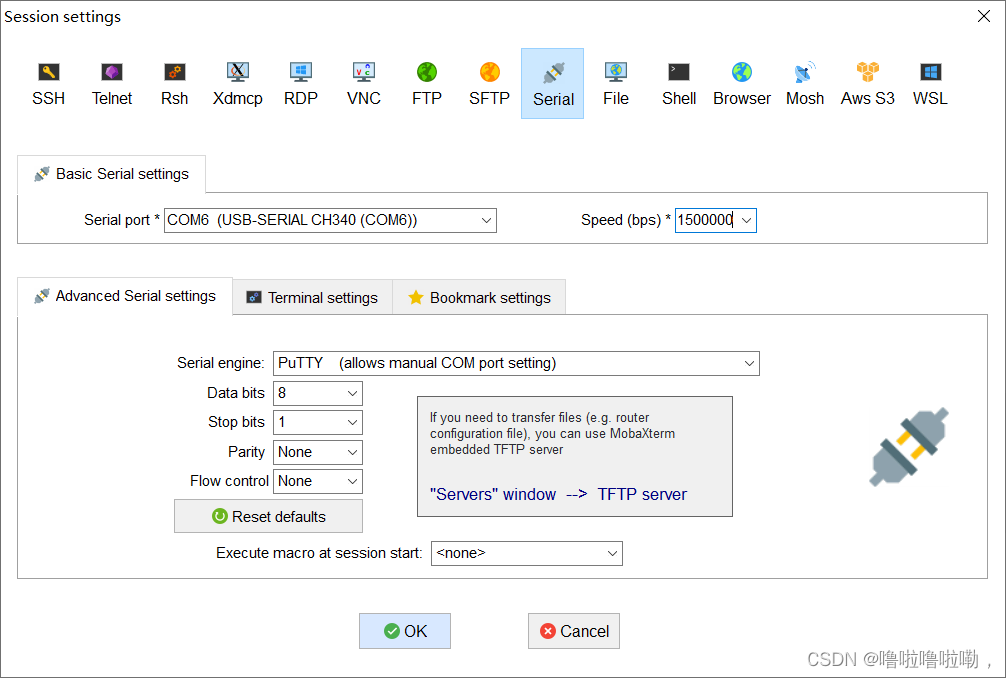Click the Reset defaults button
1006x678 pixels.
268,516
